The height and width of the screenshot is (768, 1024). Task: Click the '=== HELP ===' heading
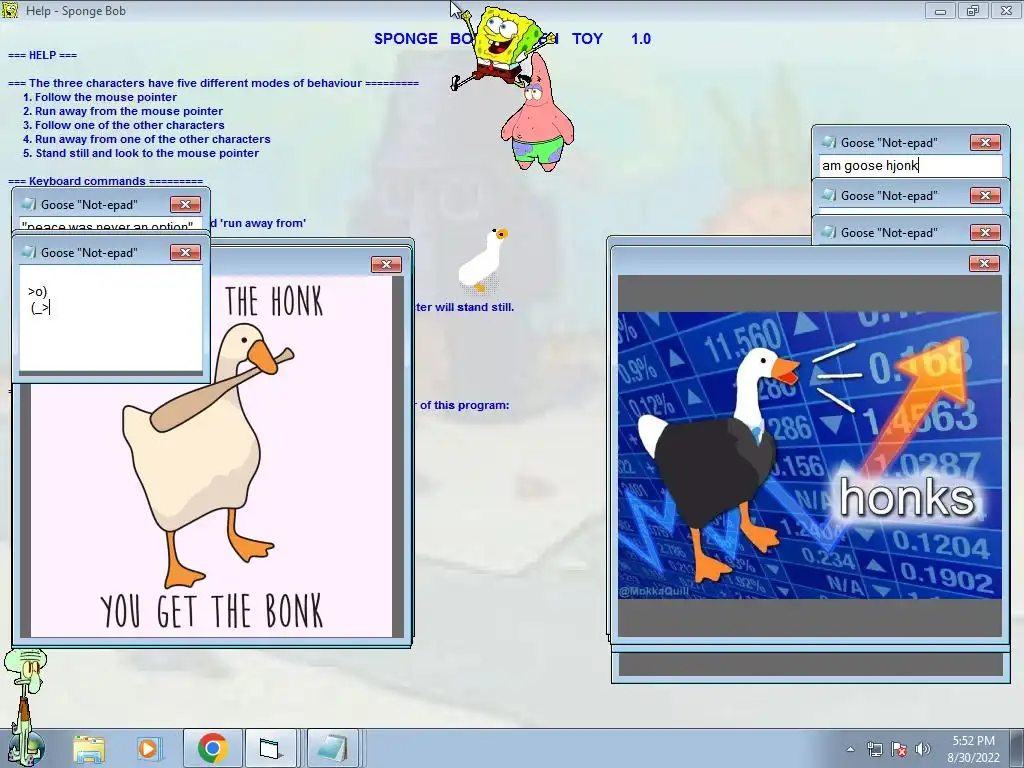click(42, 55)
